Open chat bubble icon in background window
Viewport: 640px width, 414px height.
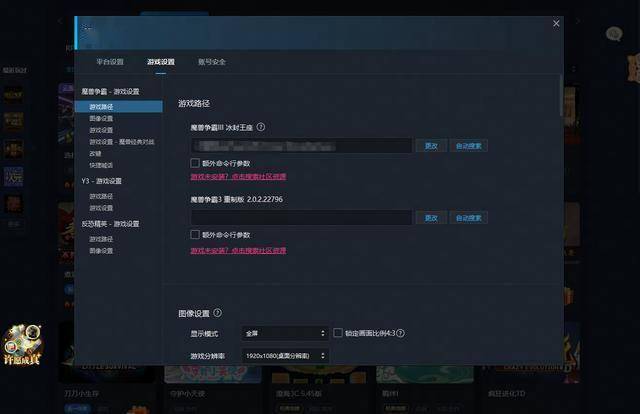pyautogui.click(x=614, y=33)
